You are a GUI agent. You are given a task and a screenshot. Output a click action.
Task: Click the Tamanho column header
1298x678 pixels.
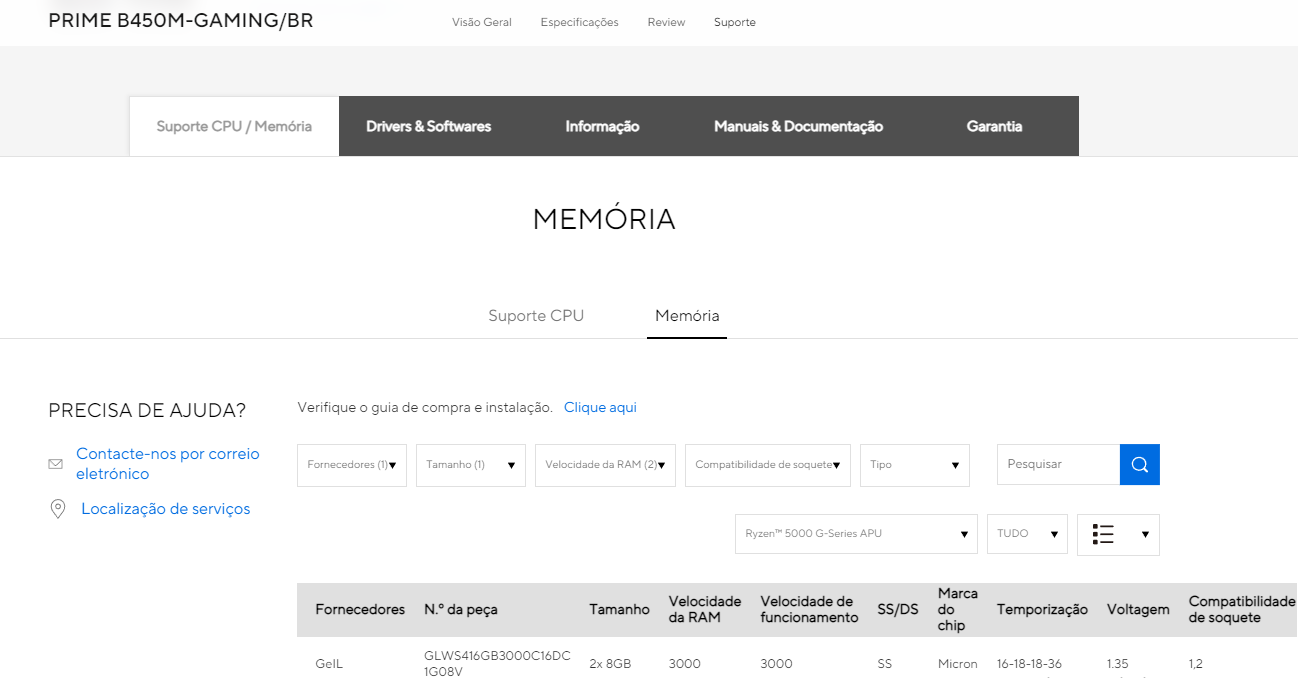[619, 609]
